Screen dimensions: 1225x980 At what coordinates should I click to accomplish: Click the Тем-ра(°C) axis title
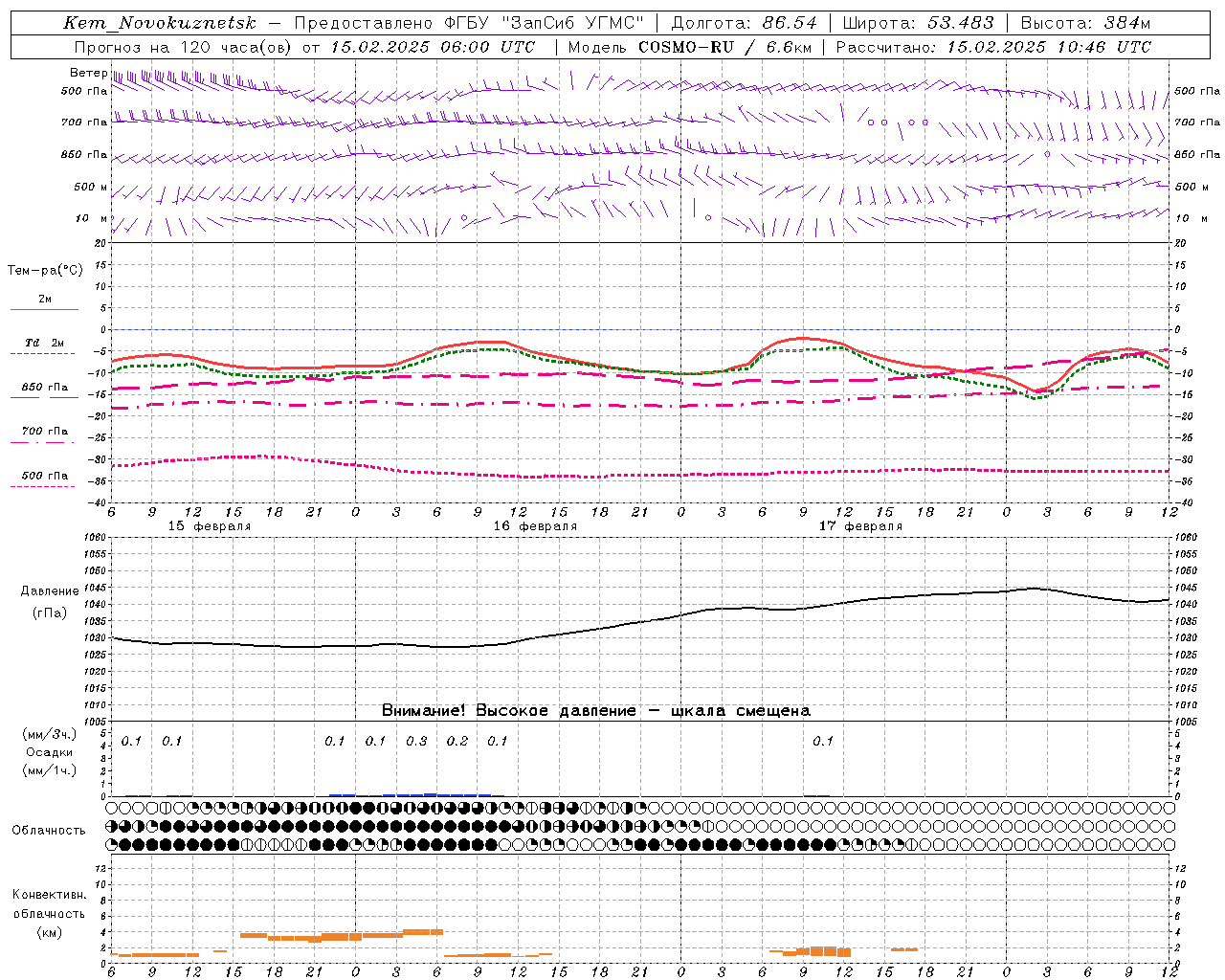(x=45, y=271)
